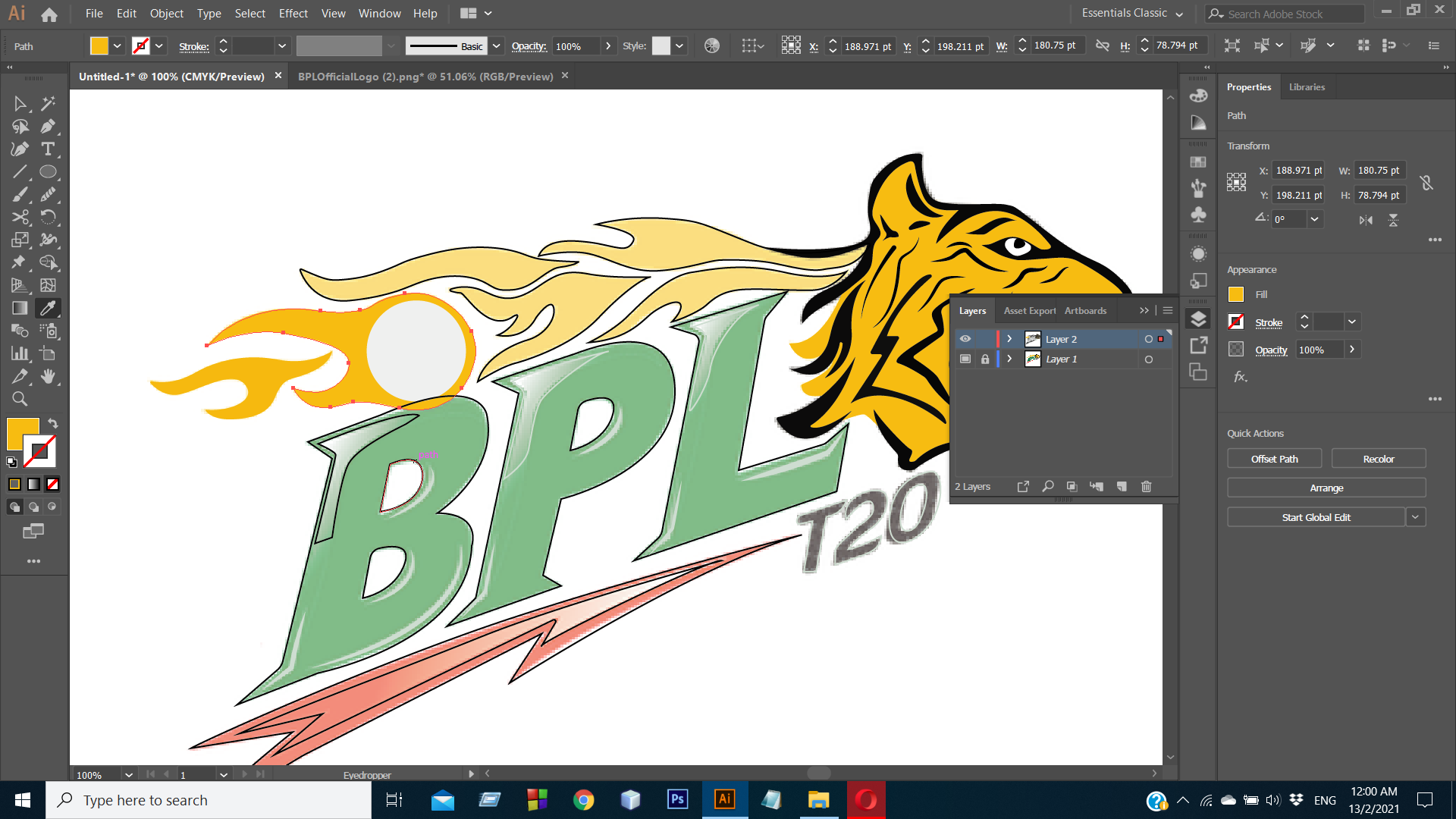Screen dimensions: 1456x819
Task: Set None fill mode below swatches
Action: [52, 485]
